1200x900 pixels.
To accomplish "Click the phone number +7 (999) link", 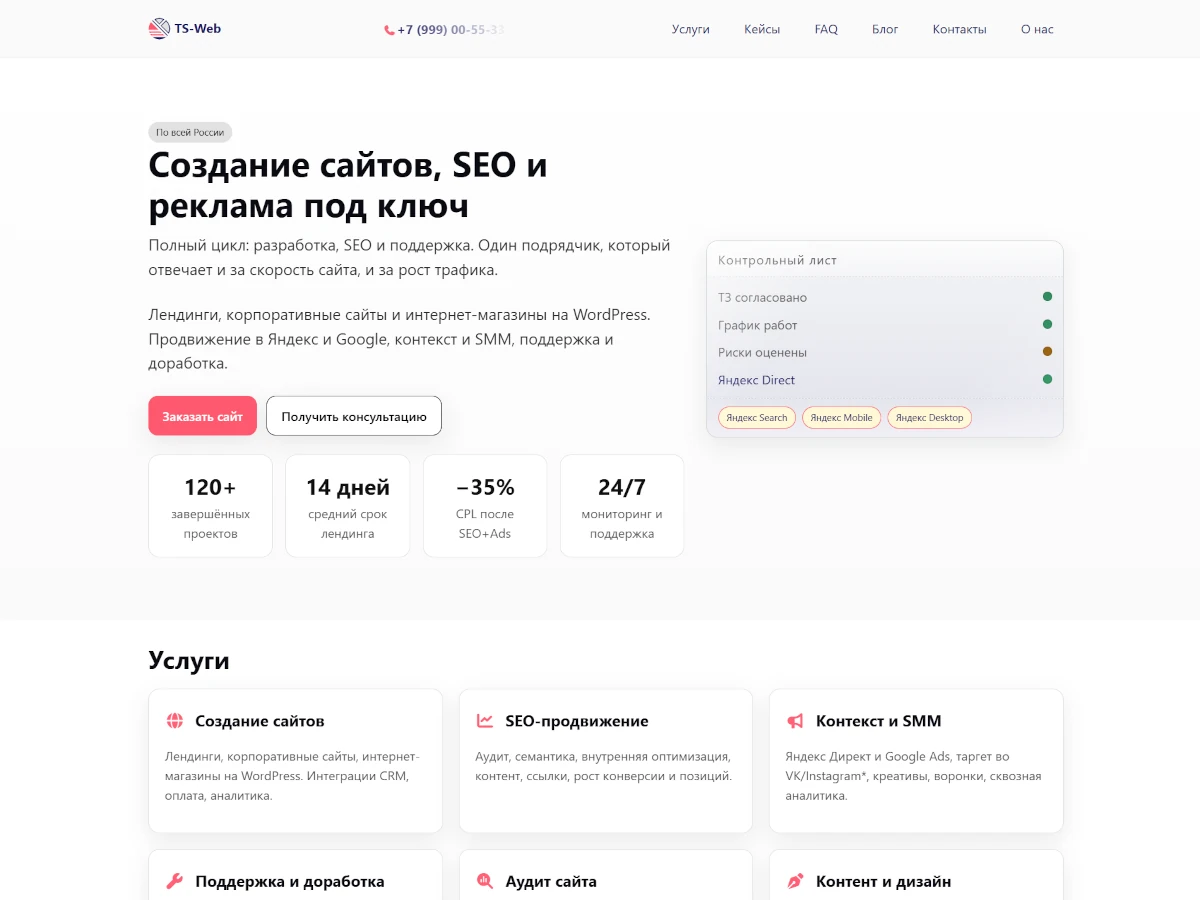I will coord(450,30).
